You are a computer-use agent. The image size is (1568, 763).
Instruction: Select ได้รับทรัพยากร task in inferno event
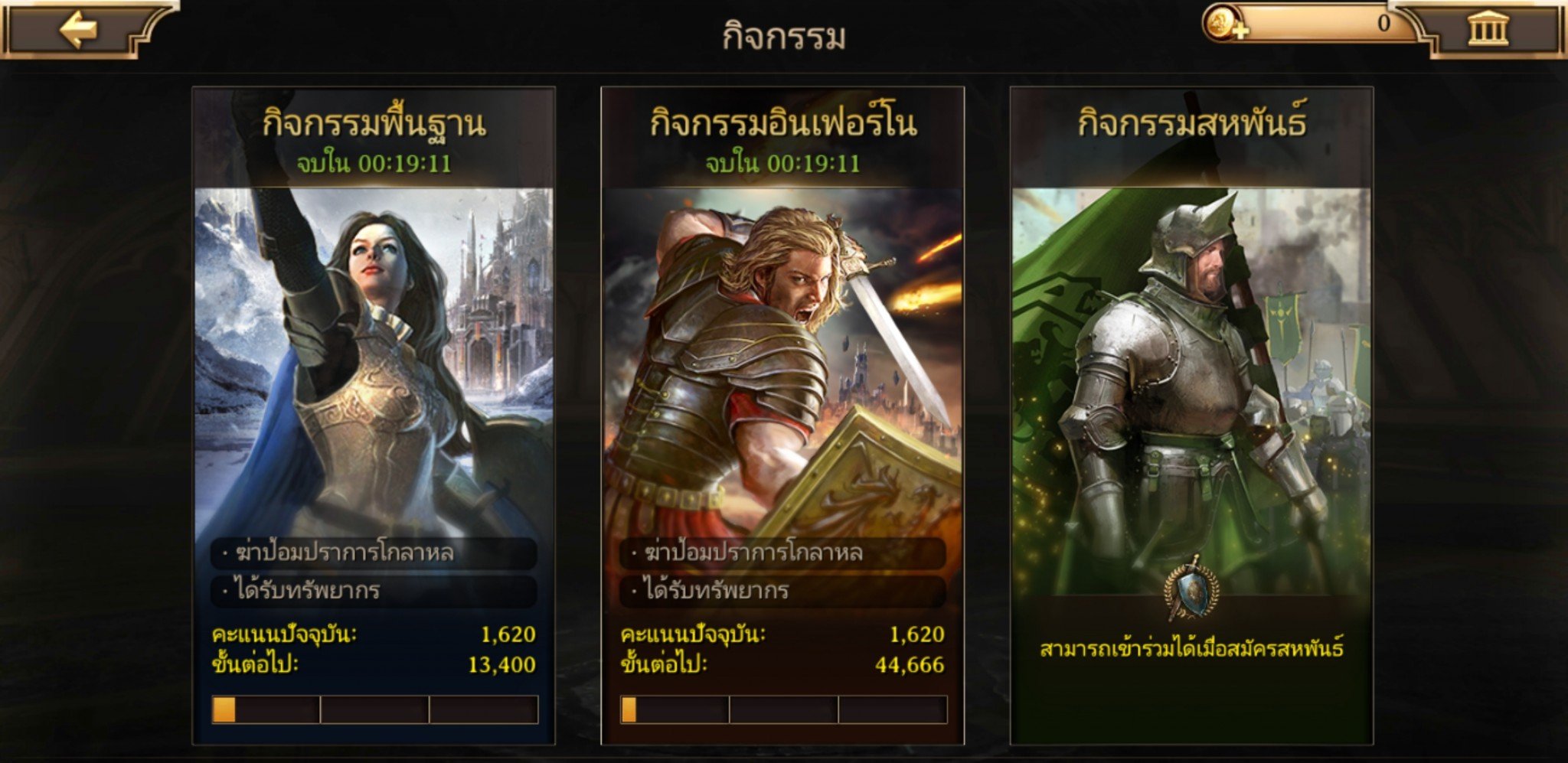[782, 591]
